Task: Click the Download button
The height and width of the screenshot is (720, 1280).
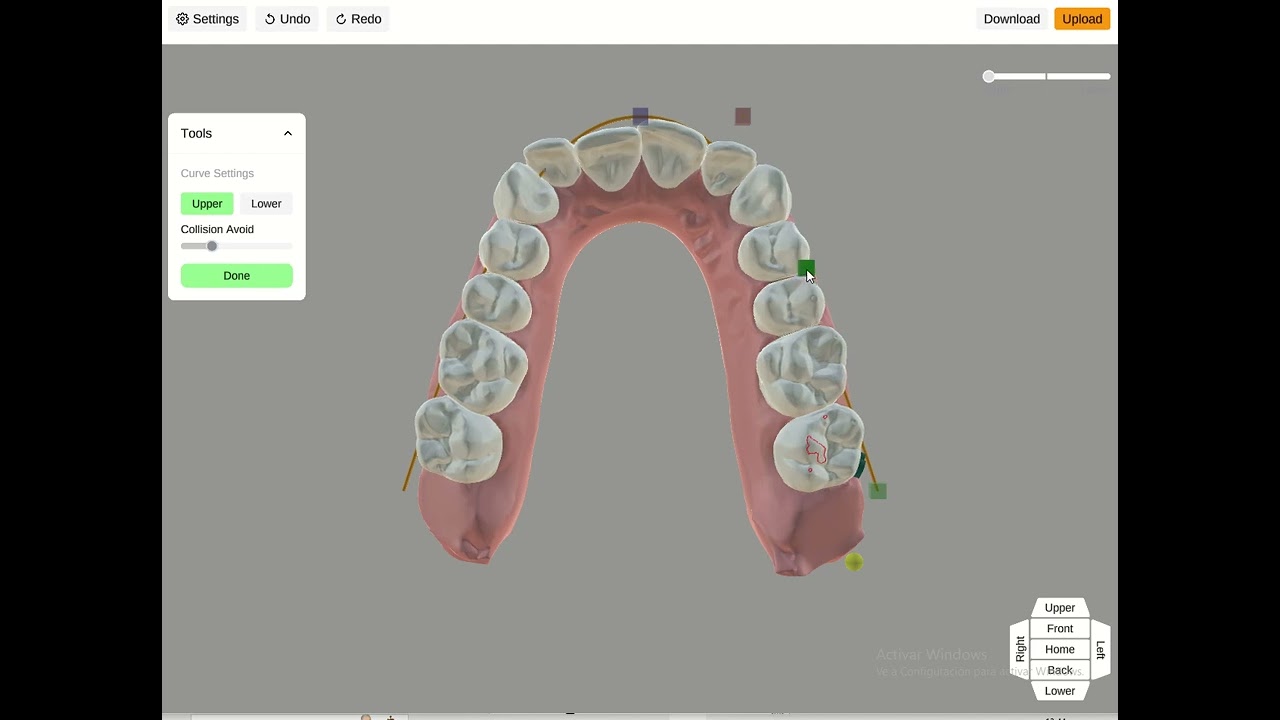Action: click(x=1011, y=19)
